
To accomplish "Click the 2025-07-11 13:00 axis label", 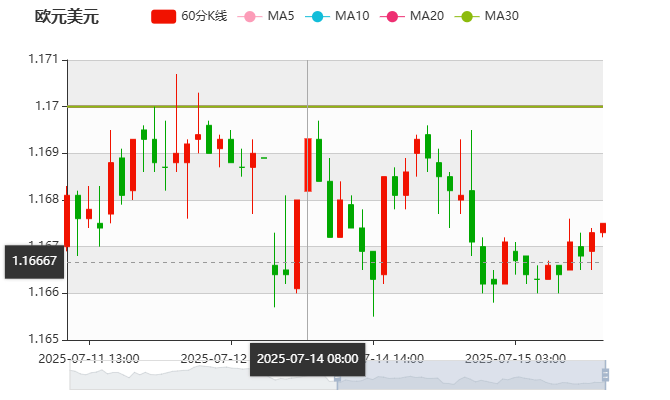I will (89, 359).
